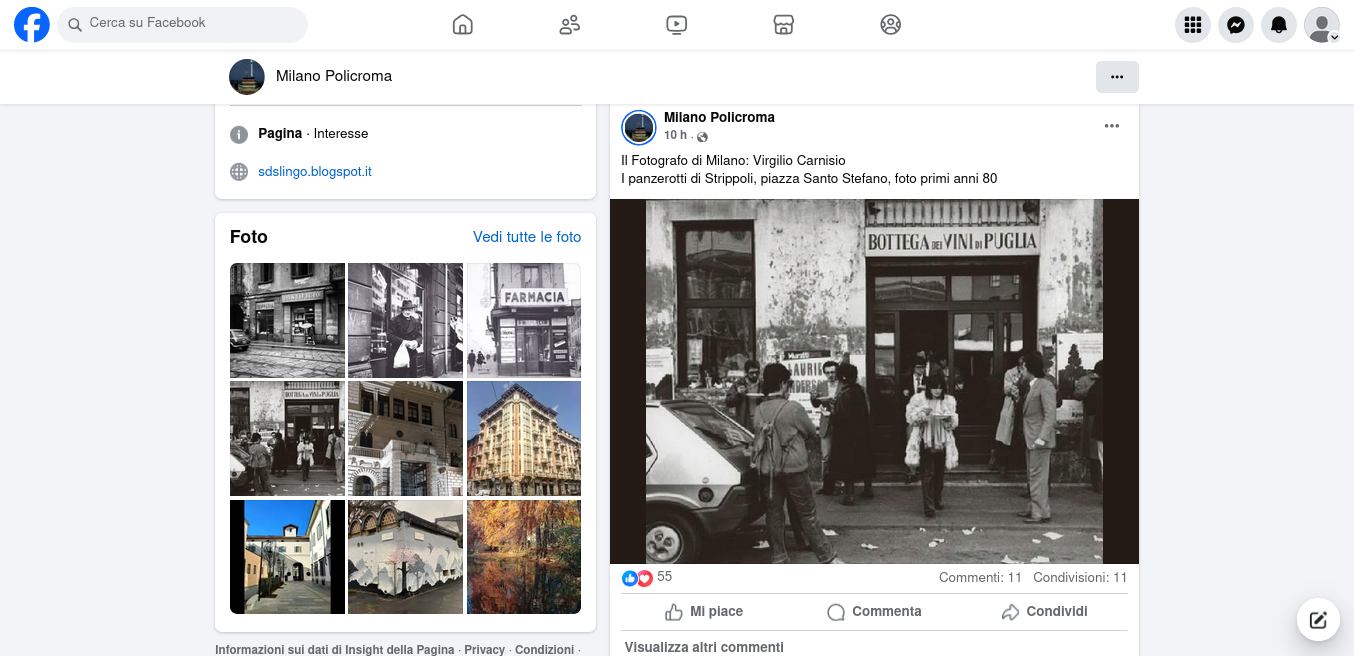Screen dimensions: 1354x656
Task: Open Messenger chats icon
Action: pyautogui.click(x=1236, y=25)
